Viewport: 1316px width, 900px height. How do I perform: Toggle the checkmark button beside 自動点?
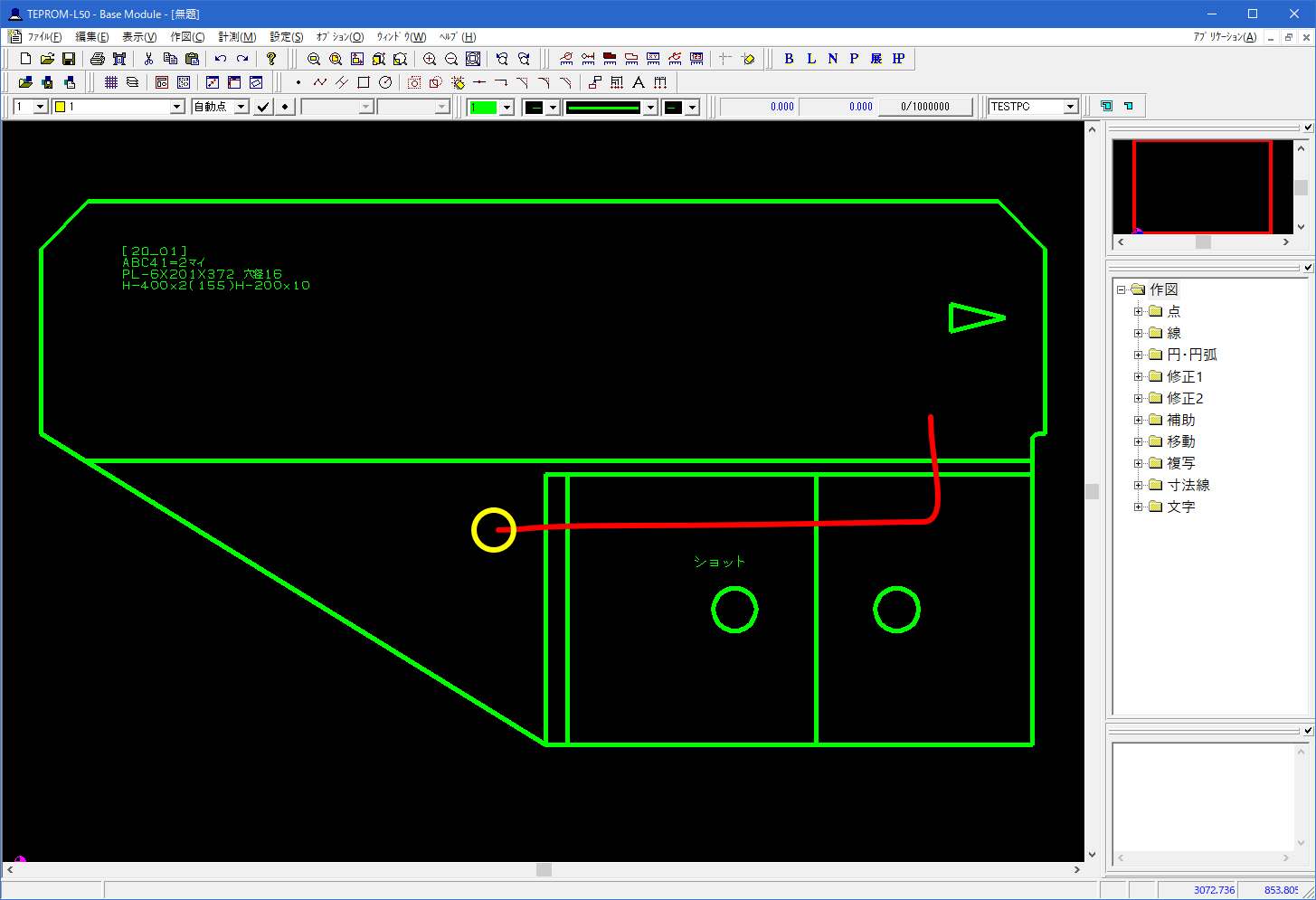[263, 107]
